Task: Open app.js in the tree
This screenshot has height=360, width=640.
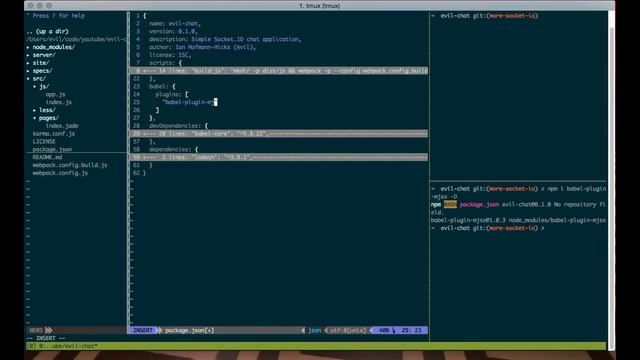Action: coord(56,94)
